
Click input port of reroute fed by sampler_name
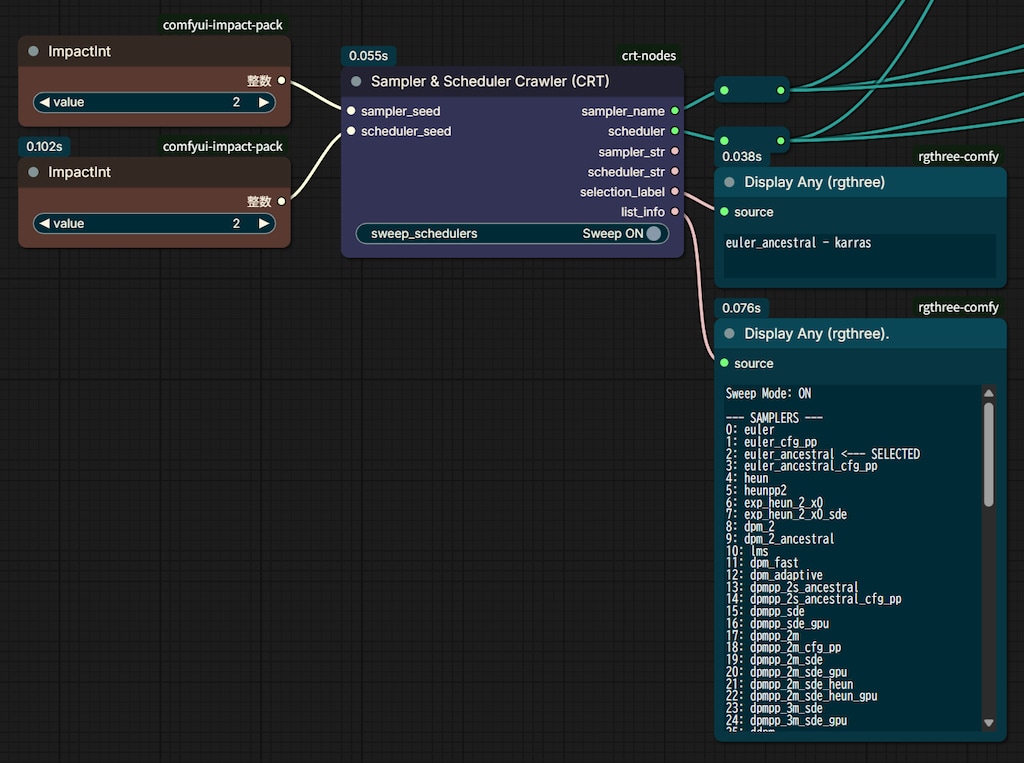(724, 90)
